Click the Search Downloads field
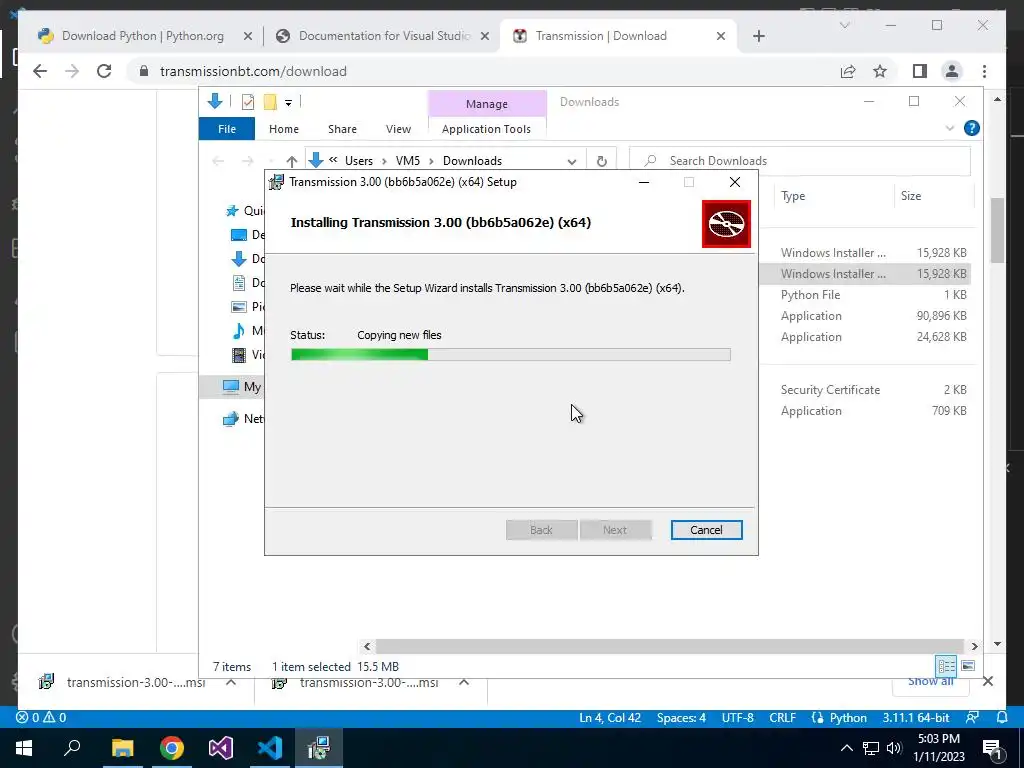The image size is (1024, 768). 799,161
